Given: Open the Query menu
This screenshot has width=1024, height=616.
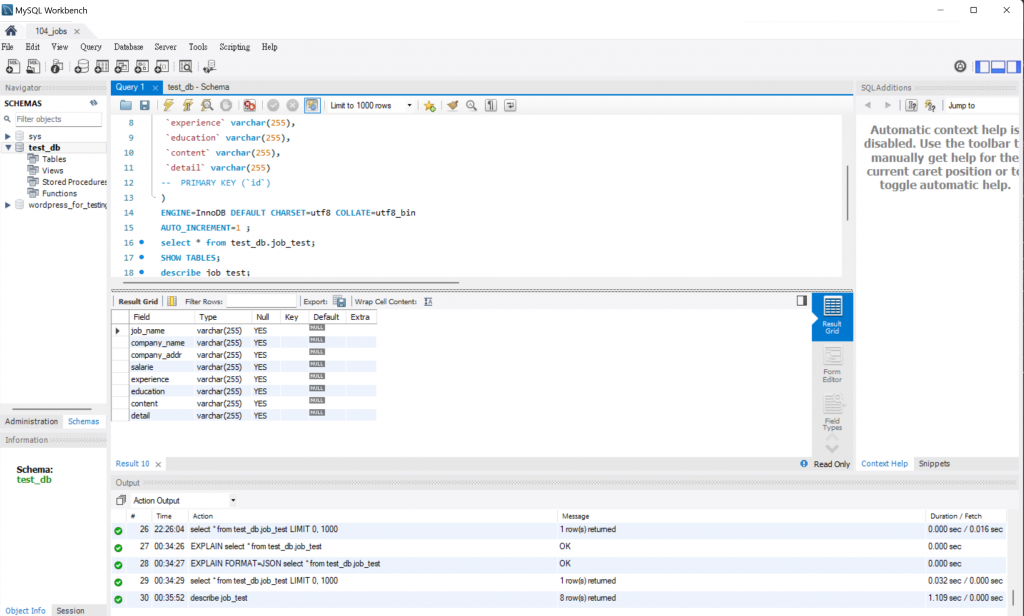Looking at the screenshot, I should tap(91, 47).
